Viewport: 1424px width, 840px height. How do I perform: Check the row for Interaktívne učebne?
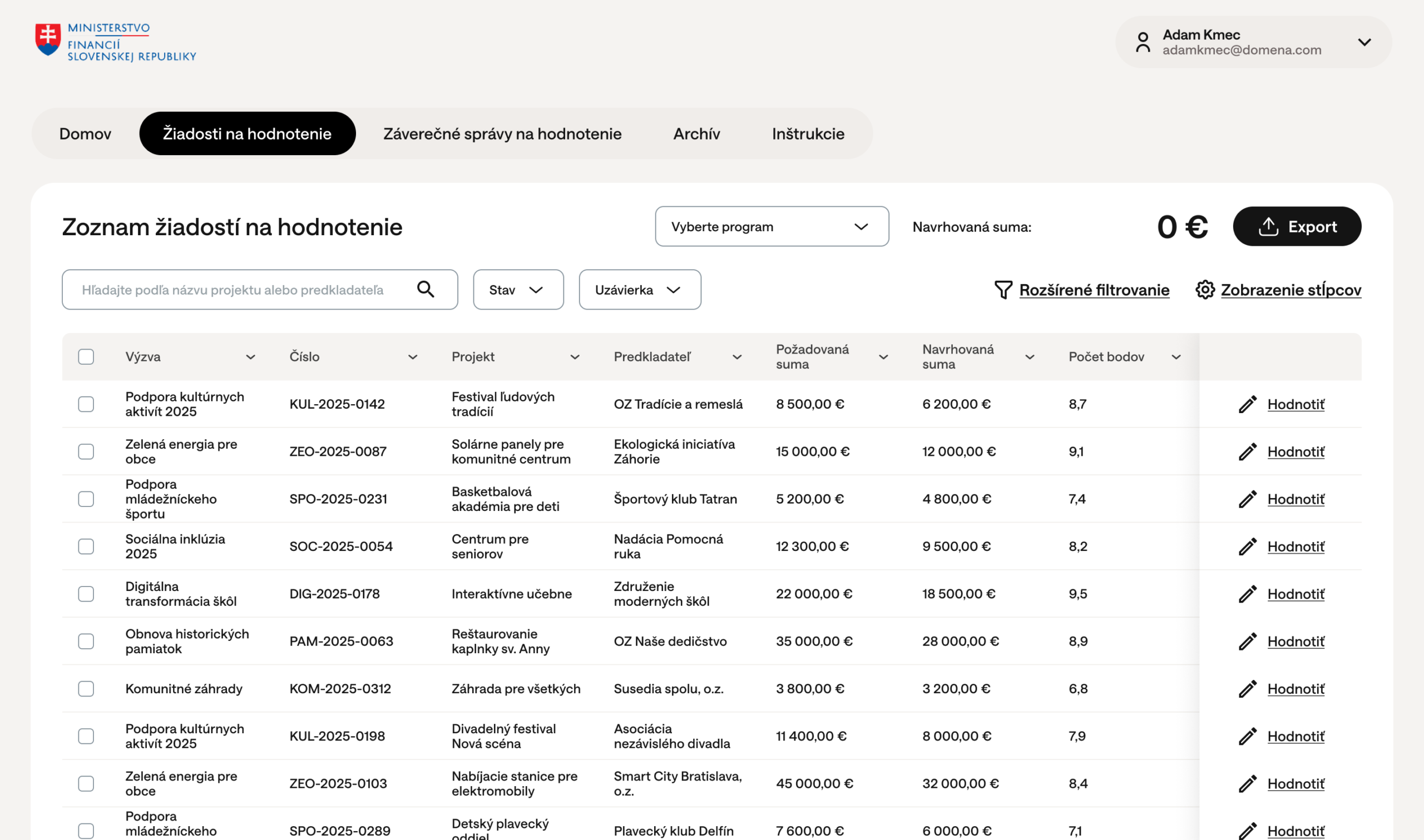click(86, 594)
